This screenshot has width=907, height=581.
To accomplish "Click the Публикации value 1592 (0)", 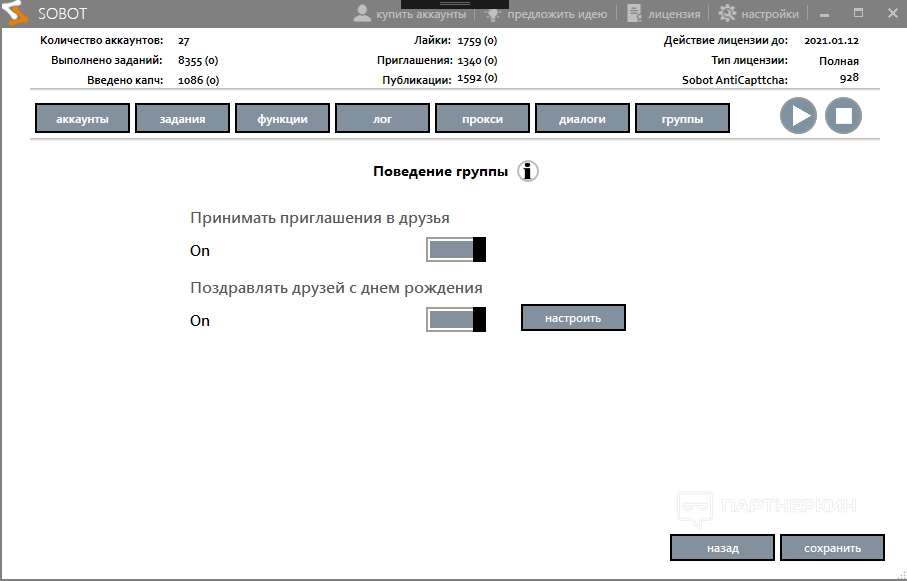I will (x=477, y=78).
